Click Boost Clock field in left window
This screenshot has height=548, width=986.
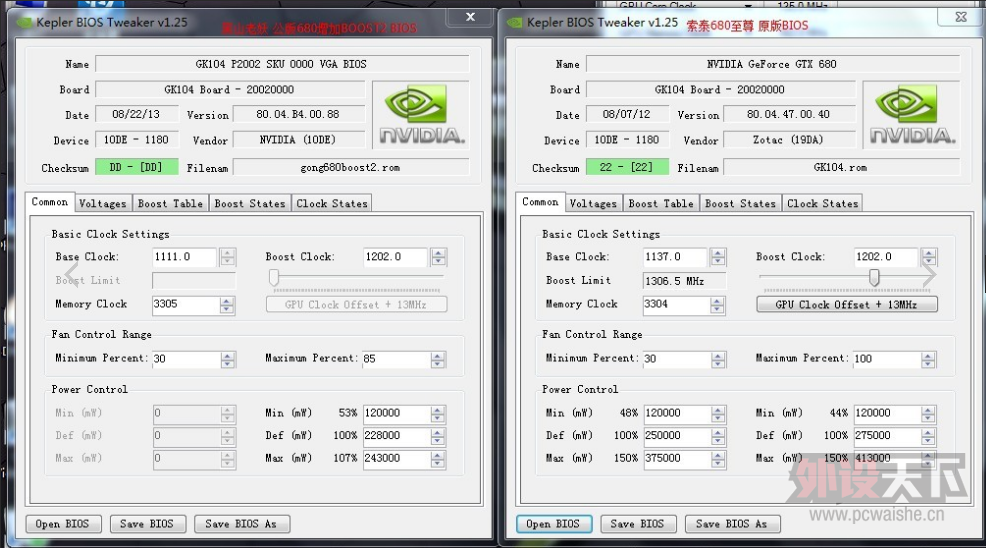click(x=396, y=257)
